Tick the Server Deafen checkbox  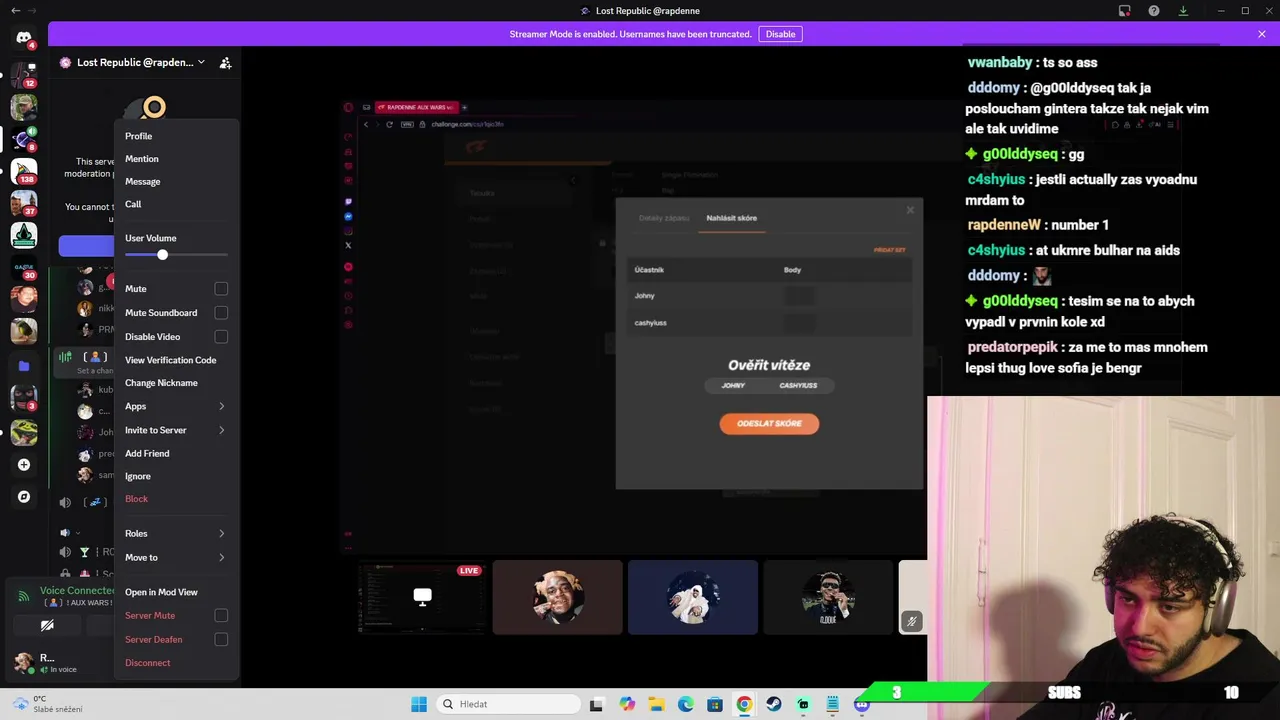tap(221, 639)
